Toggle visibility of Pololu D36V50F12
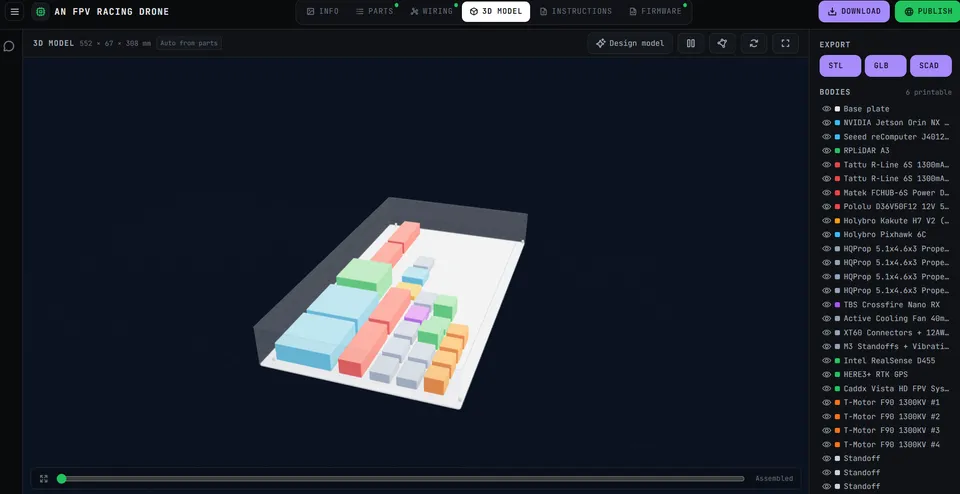 coord(827,206)
